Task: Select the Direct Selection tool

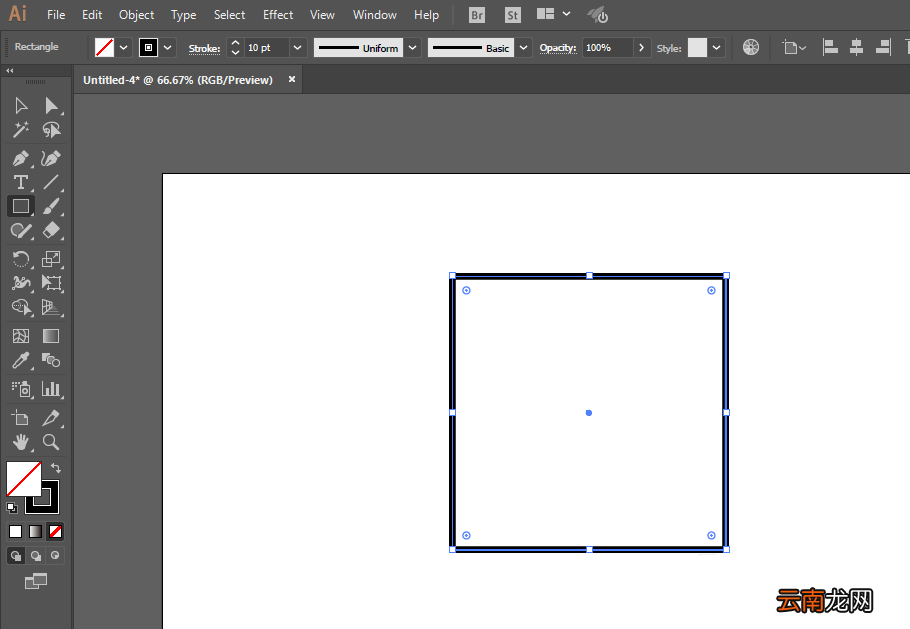Action: pyautogui.click(x=51, y=106)
